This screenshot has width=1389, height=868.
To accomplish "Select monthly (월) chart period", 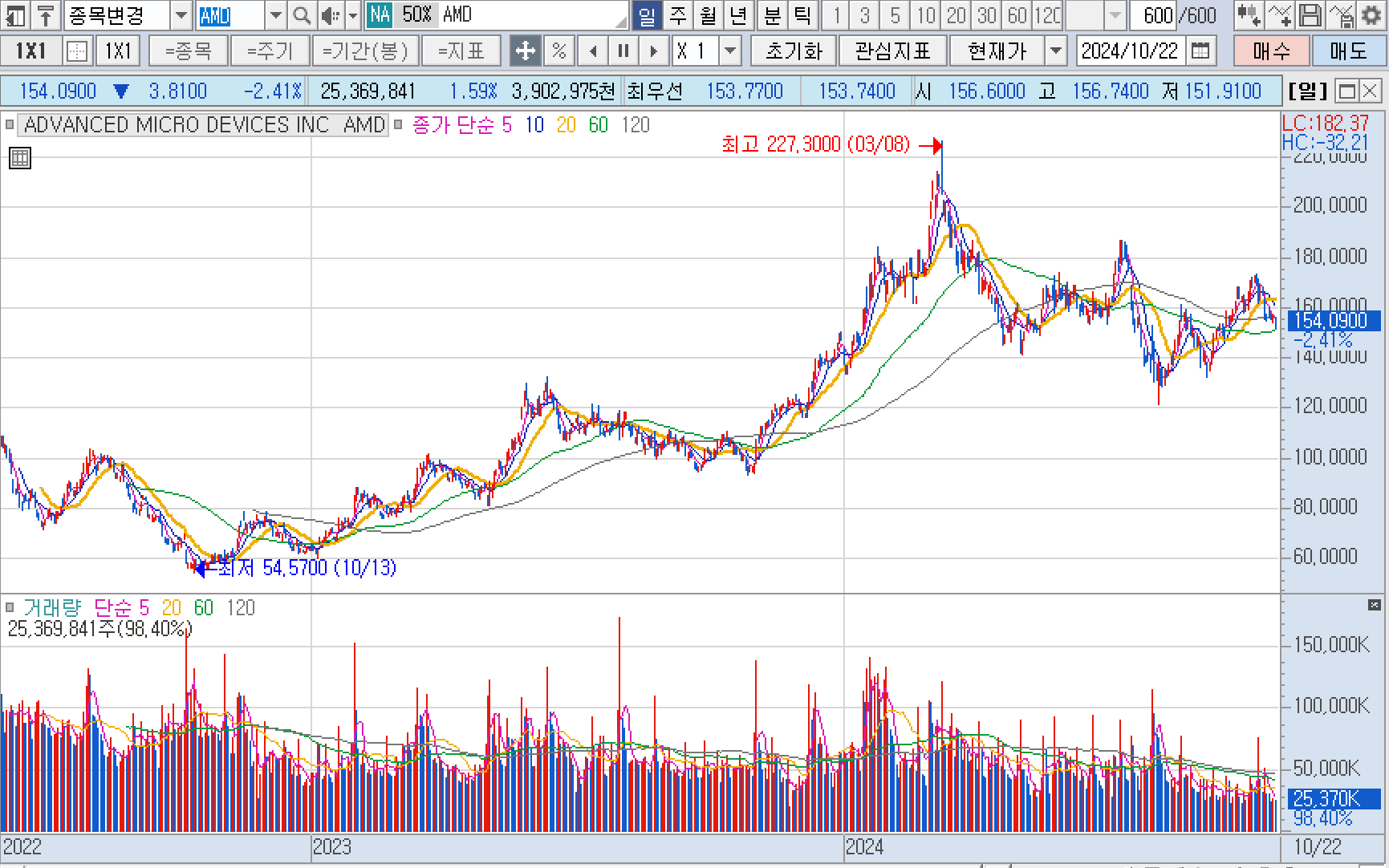I will tap(709, 15).
